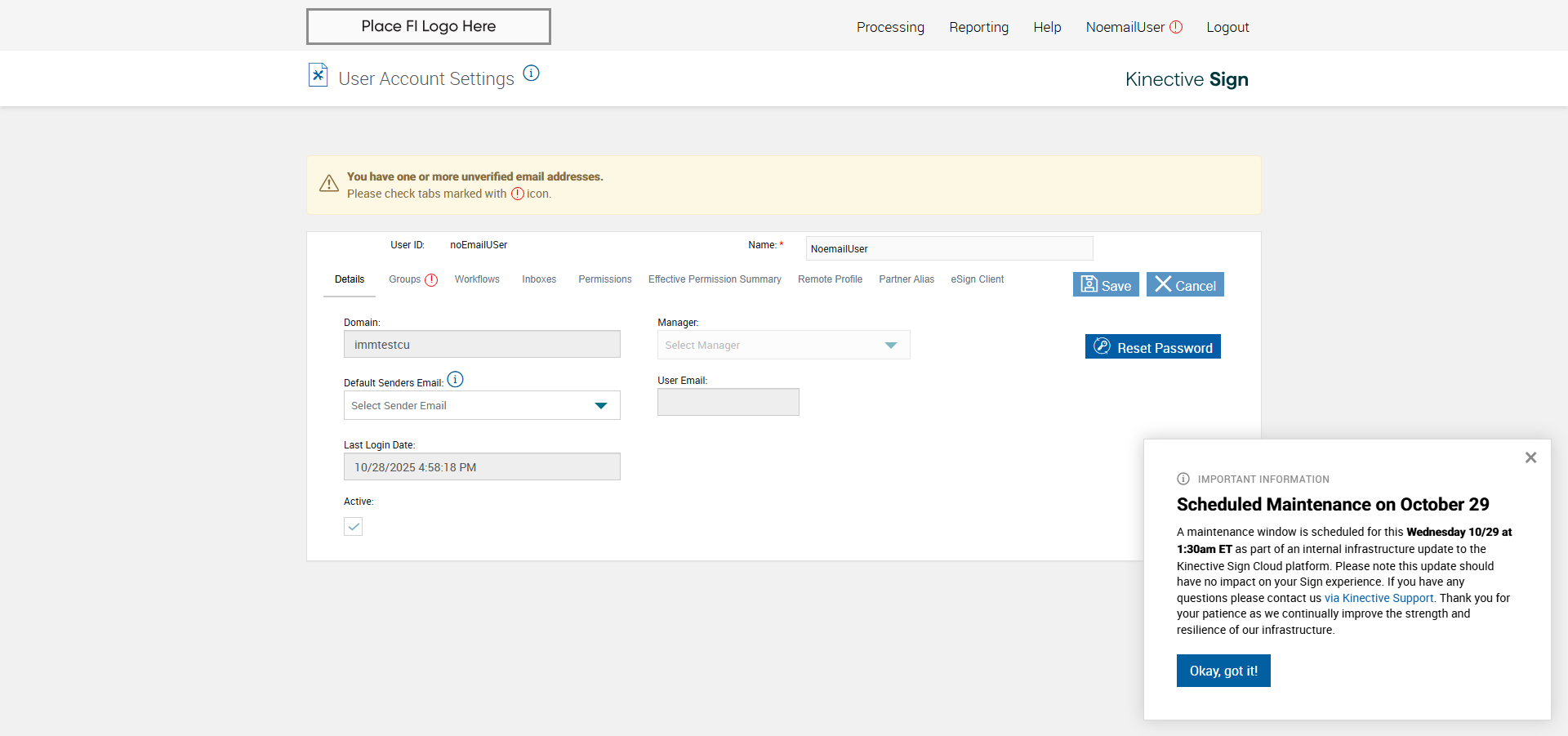Click the Name input field
The image size is (1568, 736).
coord(949,248)
